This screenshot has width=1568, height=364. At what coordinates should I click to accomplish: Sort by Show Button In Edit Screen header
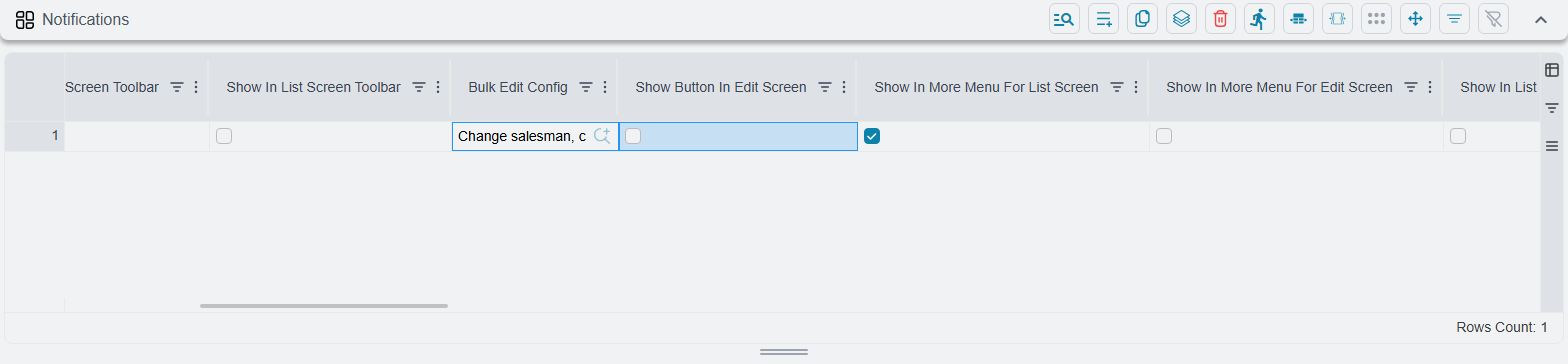(721, 88)
